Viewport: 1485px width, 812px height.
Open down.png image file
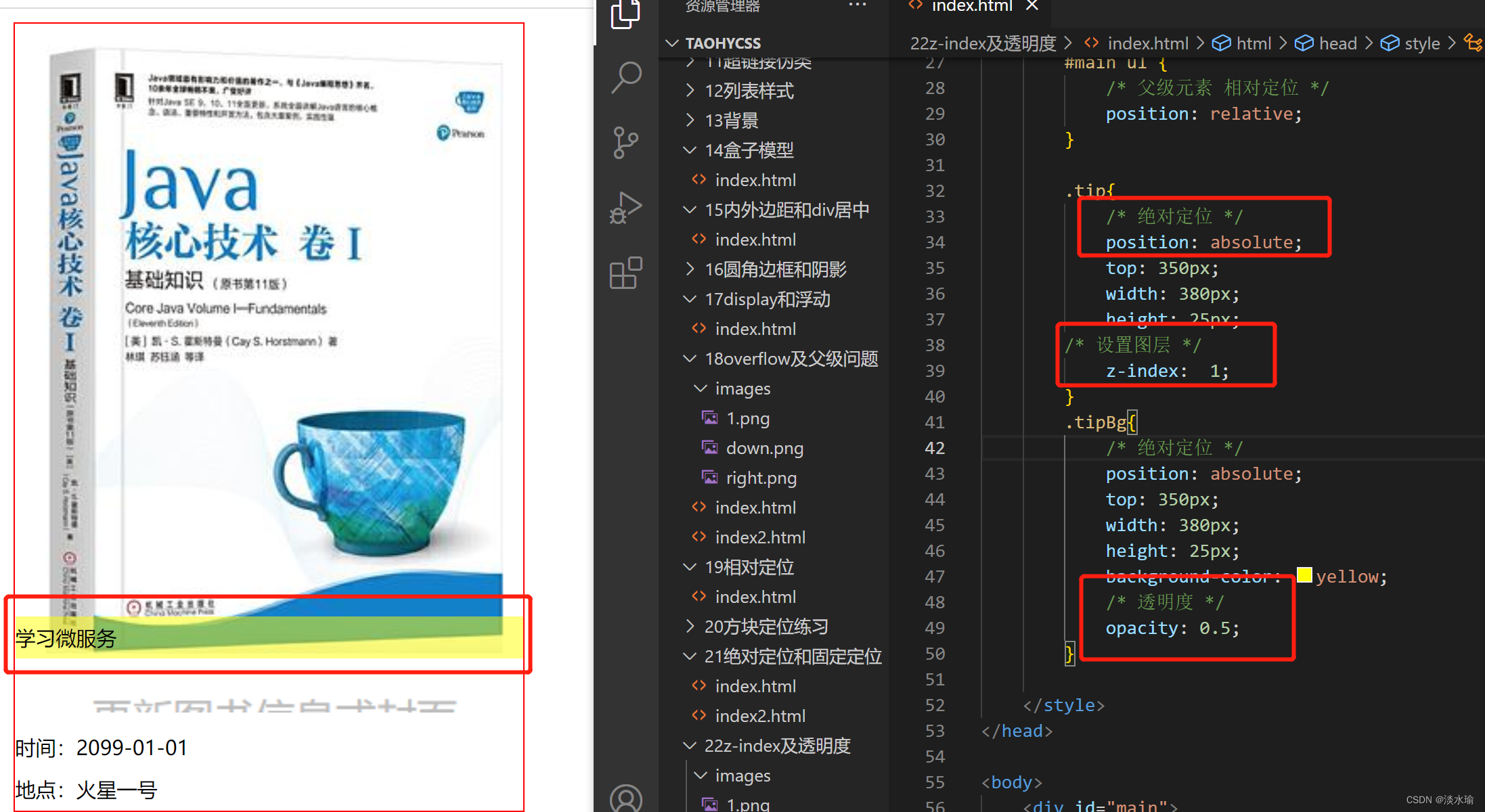765,448
